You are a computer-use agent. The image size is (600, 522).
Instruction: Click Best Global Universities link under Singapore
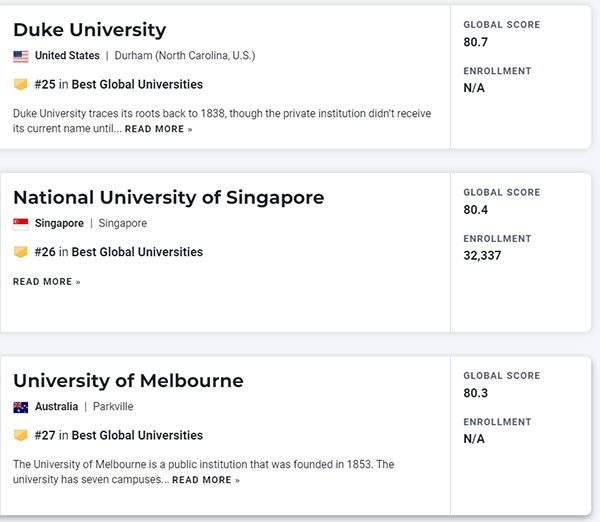click(x=137, y=252)
